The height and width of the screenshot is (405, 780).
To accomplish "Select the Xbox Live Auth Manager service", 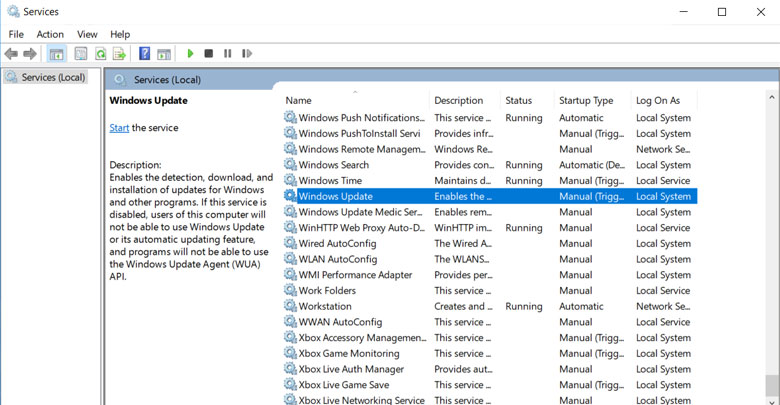I will (x=350, y=369).
